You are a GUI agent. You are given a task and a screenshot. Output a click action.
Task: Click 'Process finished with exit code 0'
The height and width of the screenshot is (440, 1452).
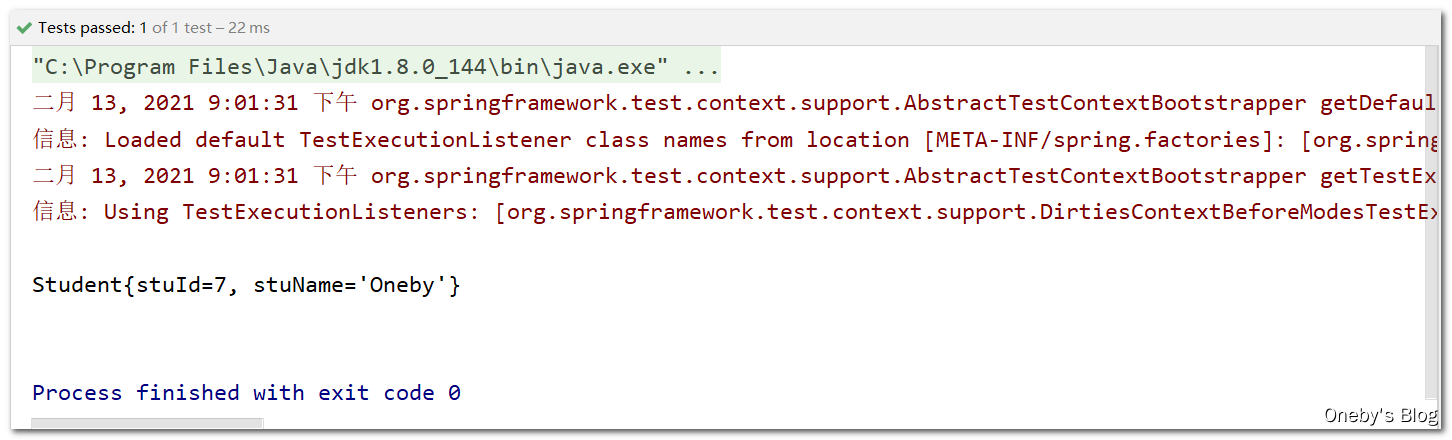click(246, 393)
